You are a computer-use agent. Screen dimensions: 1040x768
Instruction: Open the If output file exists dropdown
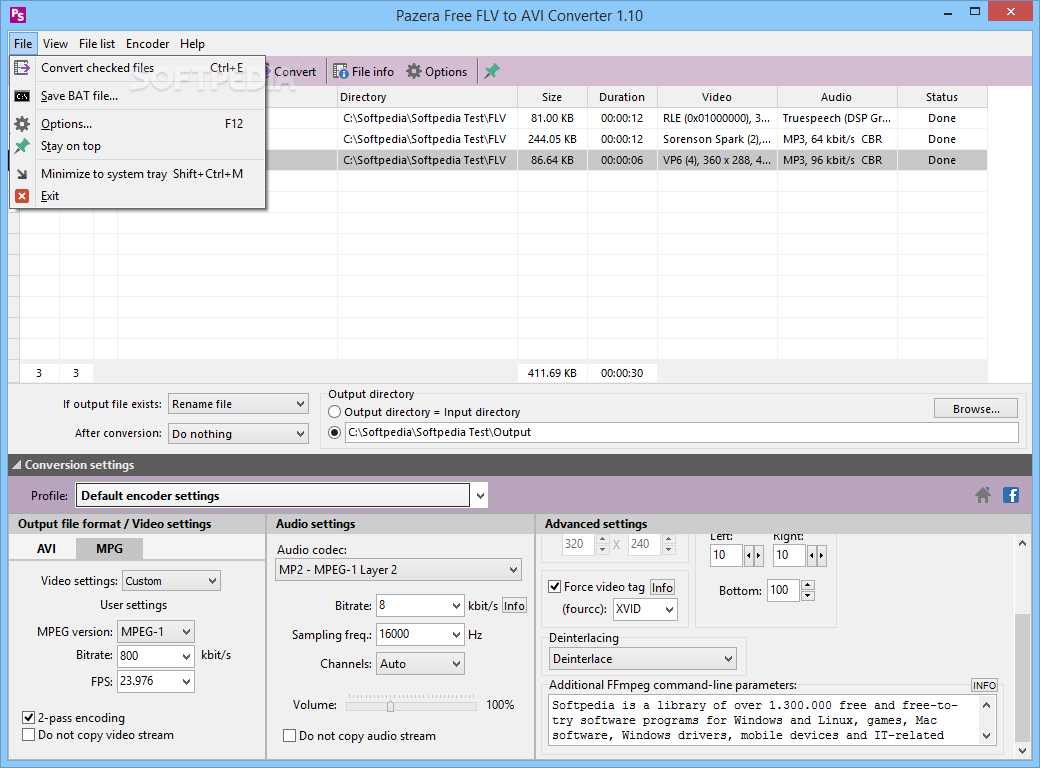(x=238, y=404)
